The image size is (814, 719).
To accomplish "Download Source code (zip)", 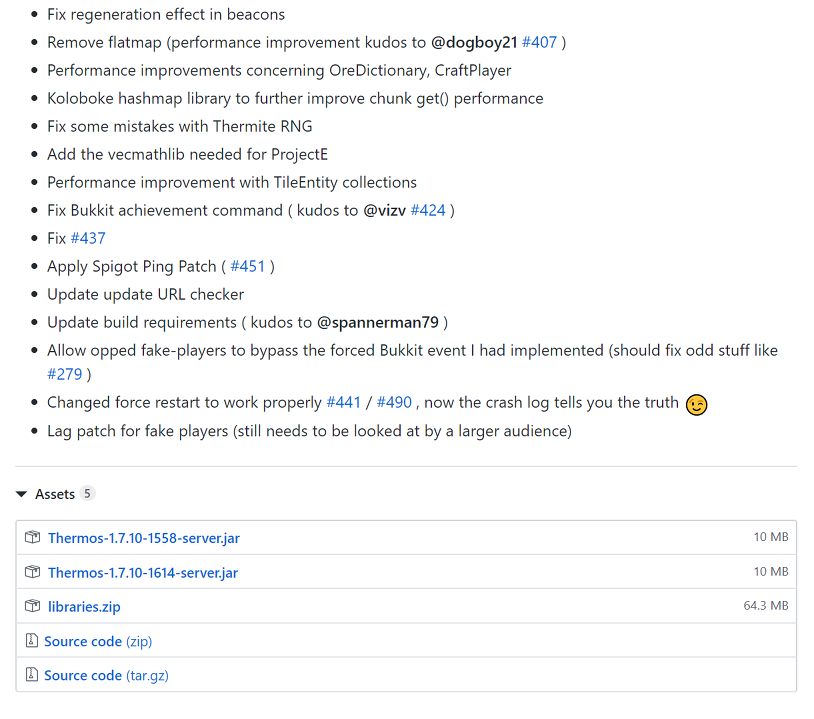I will (98, 641).
